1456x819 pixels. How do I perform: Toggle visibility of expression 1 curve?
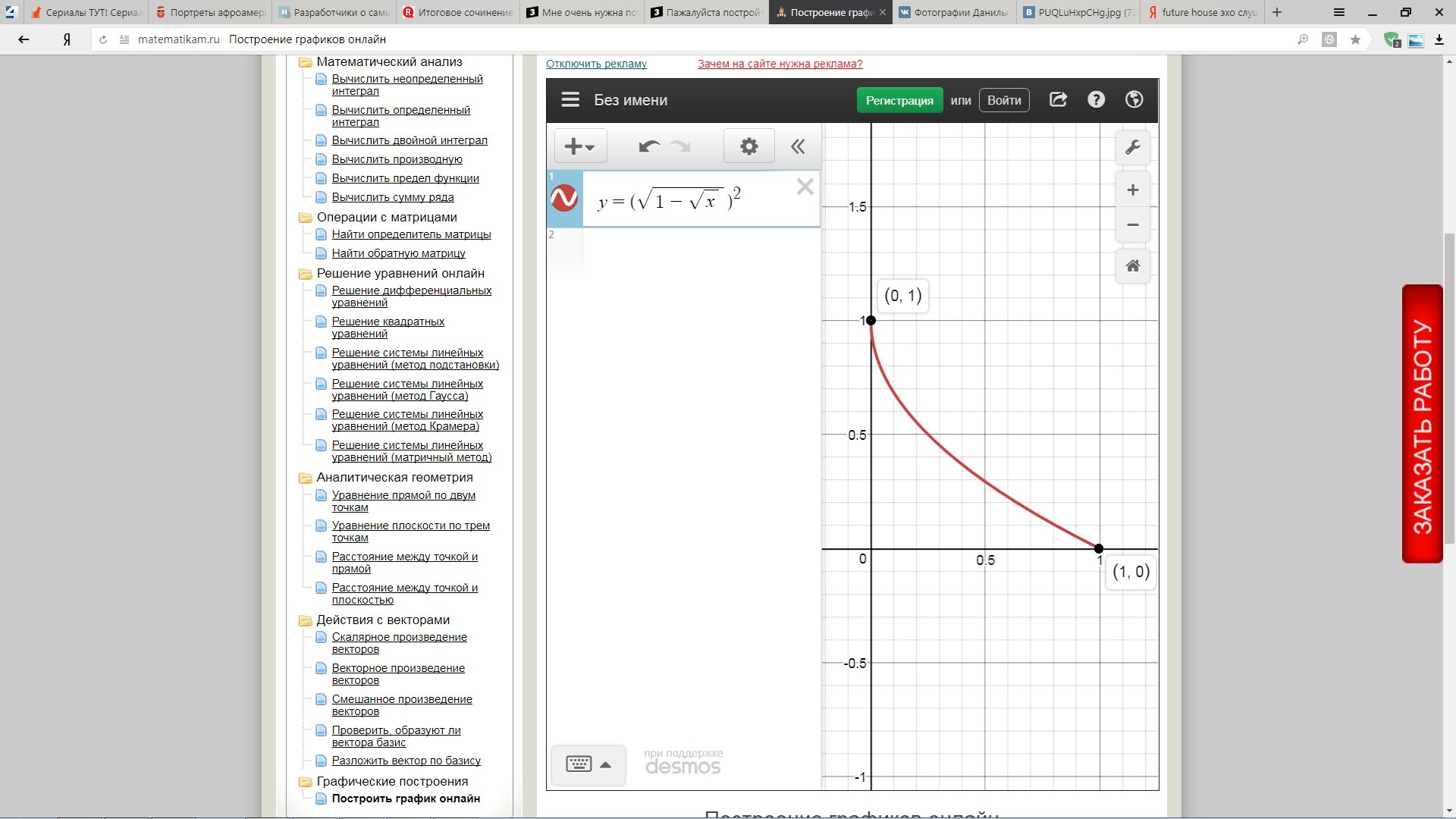pos(564,199)
